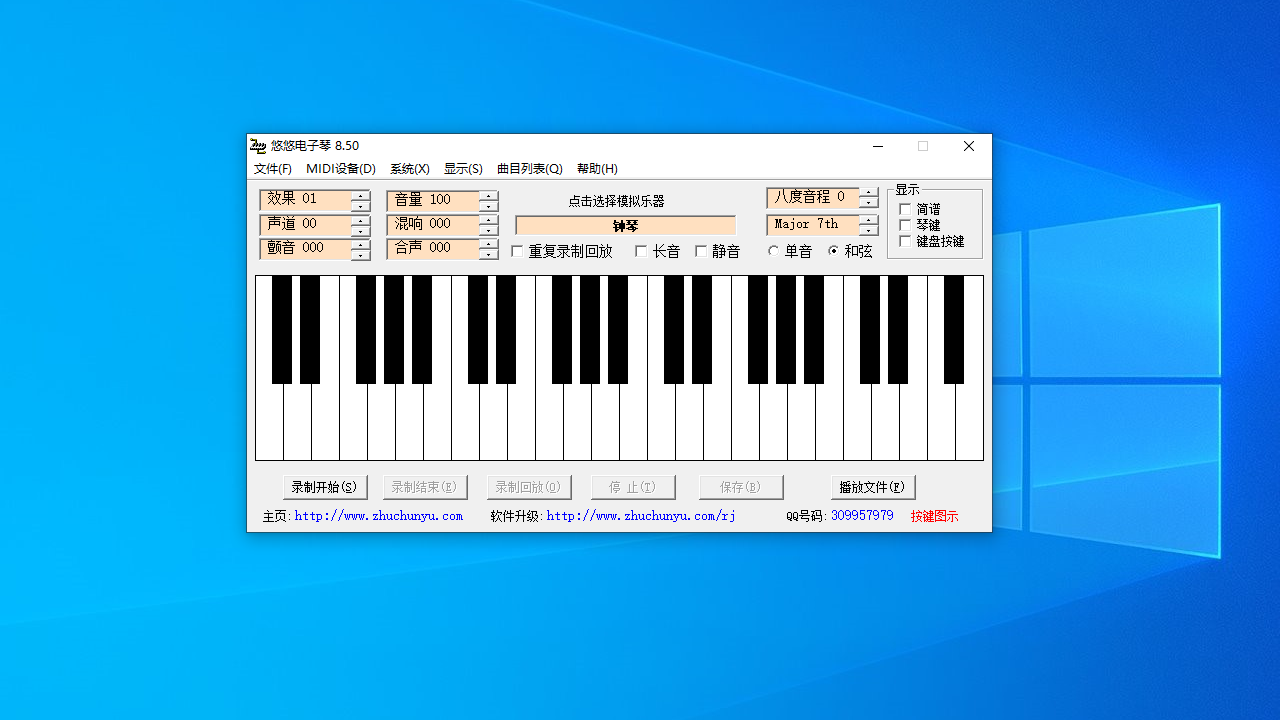This screenshot has height=720, width=1280.
Task: Check the 长音 sustain option
Action: 641,251
